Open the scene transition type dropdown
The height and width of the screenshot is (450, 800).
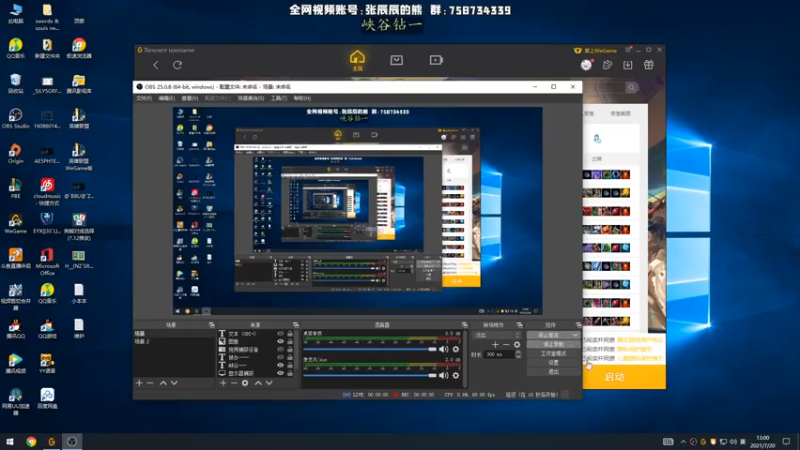coord(496,335)
